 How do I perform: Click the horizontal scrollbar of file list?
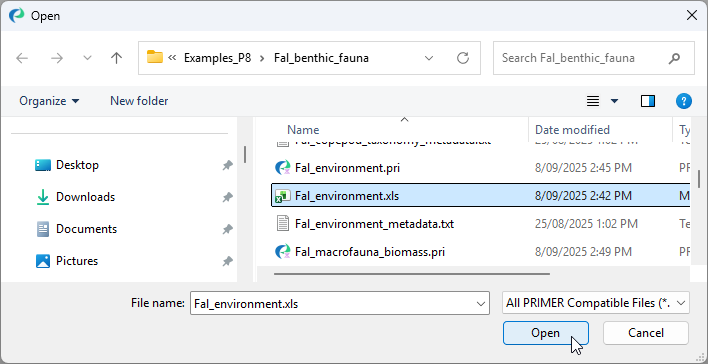412,274
